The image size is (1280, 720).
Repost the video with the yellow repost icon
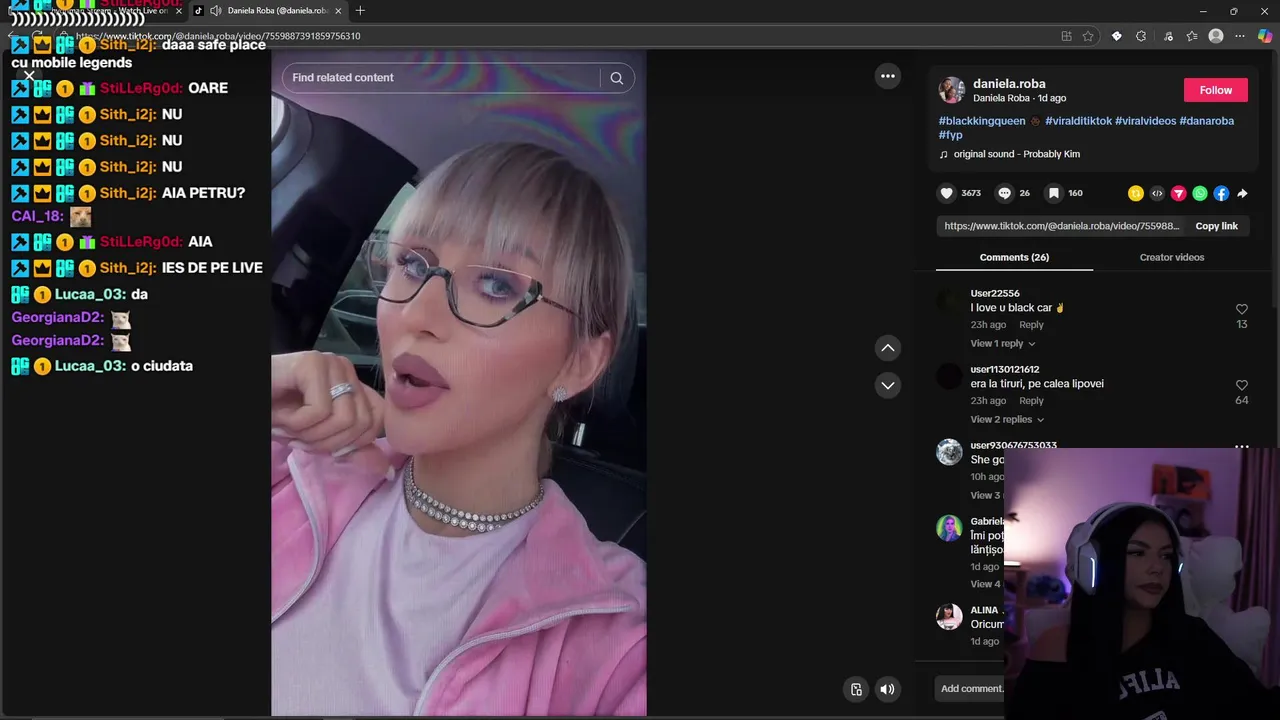tap(1136, 193)
